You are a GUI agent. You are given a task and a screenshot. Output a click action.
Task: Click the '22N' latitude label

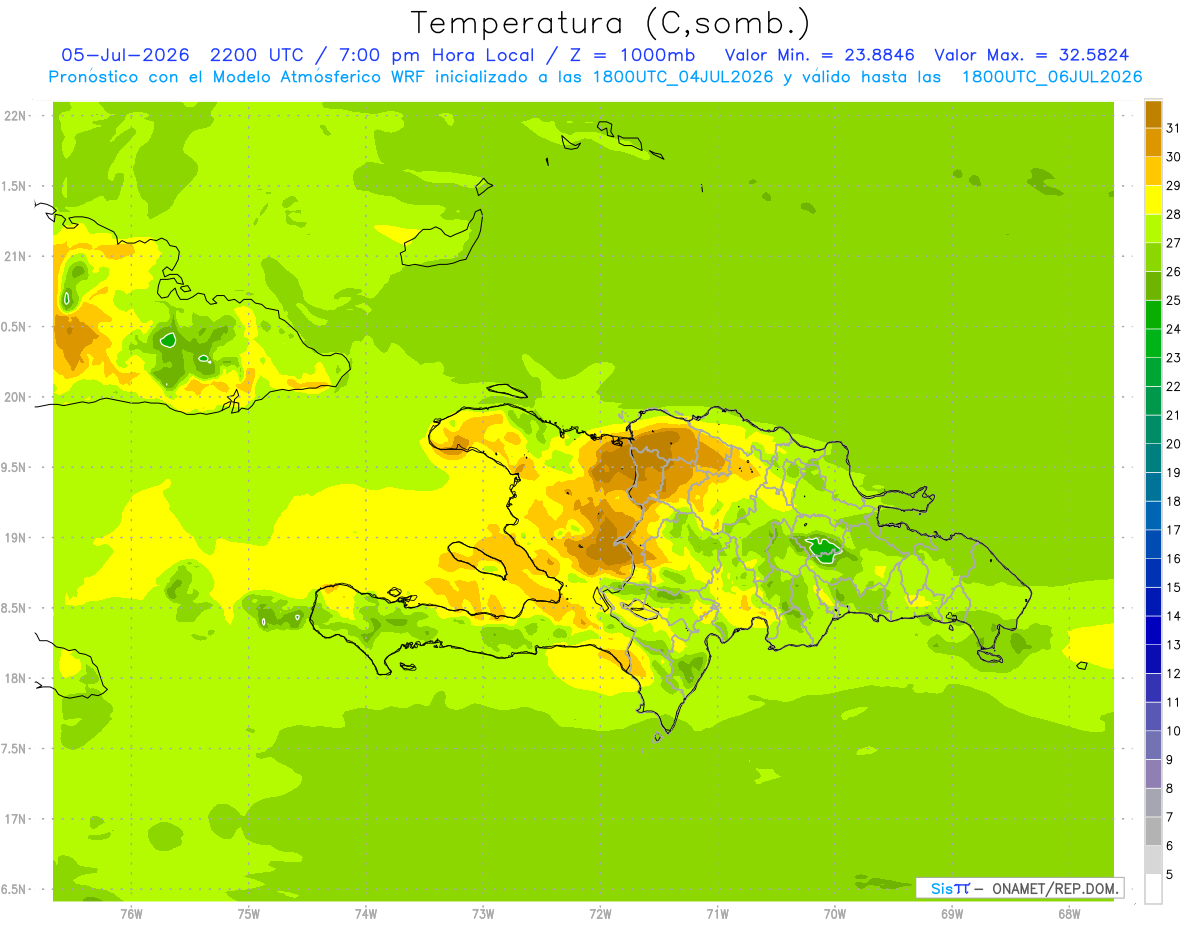point(17,116)
